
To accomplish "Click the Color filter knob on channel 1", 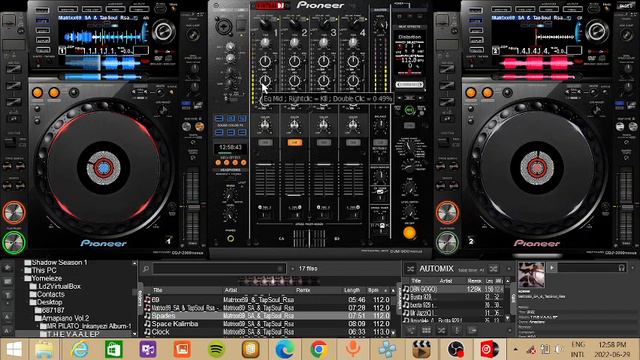I will click(x=265, y=126).
